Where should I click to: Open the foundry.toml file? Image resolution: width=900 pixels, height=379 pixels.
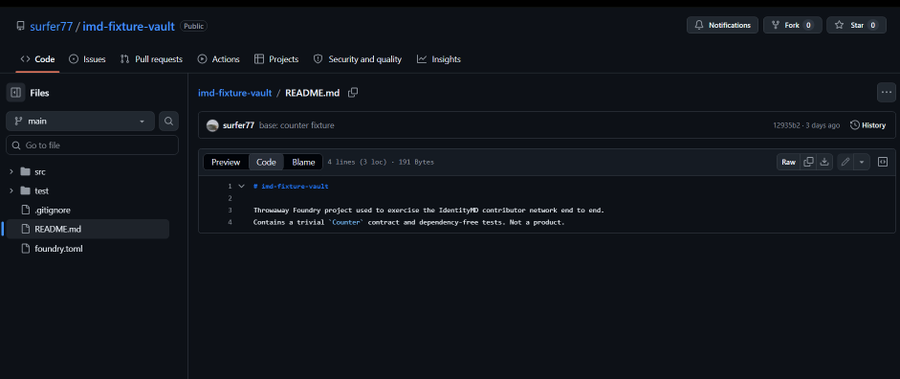point(59,249)
